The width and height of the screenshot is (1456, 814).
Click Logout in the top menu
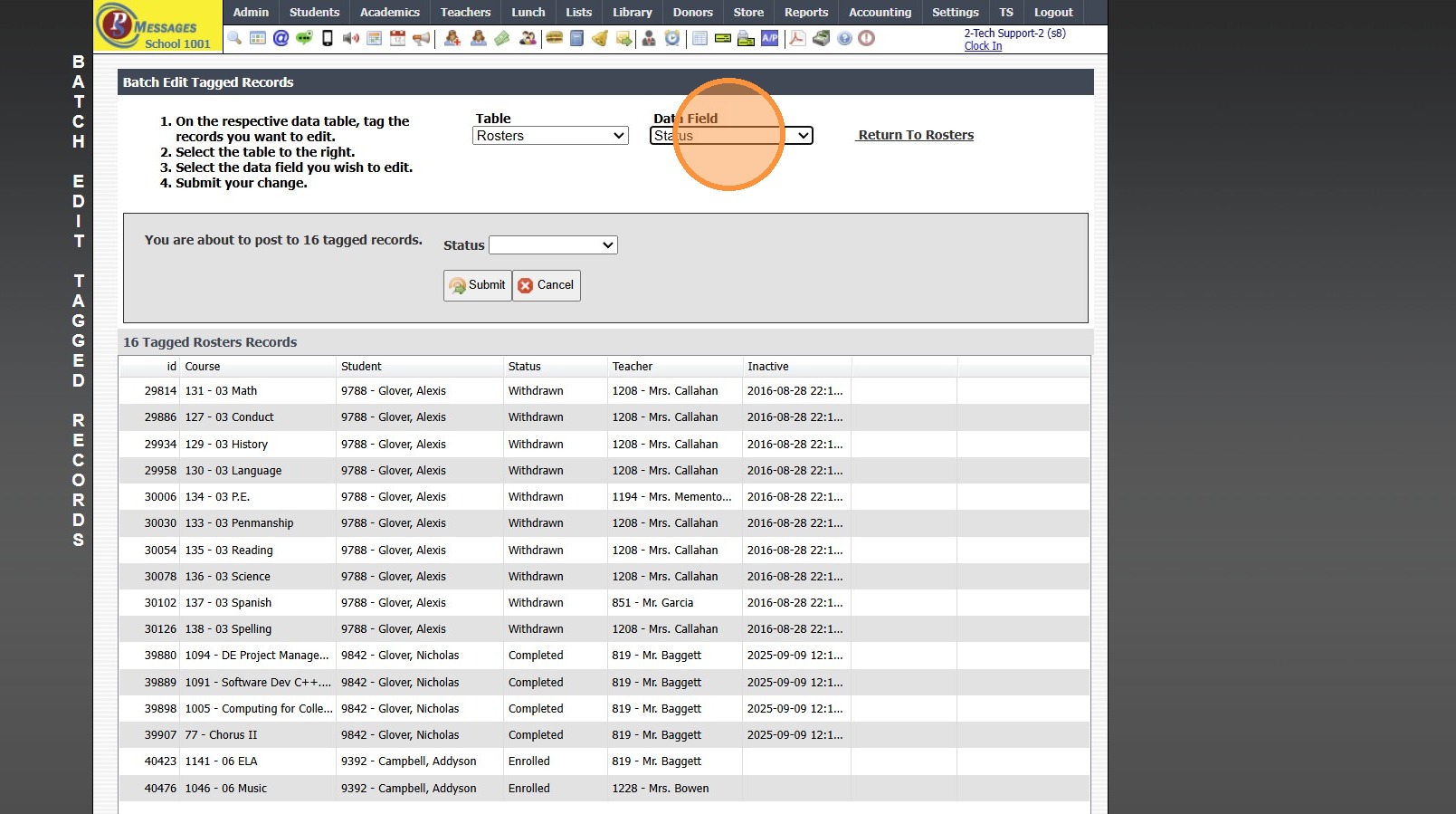(1053, 12)
